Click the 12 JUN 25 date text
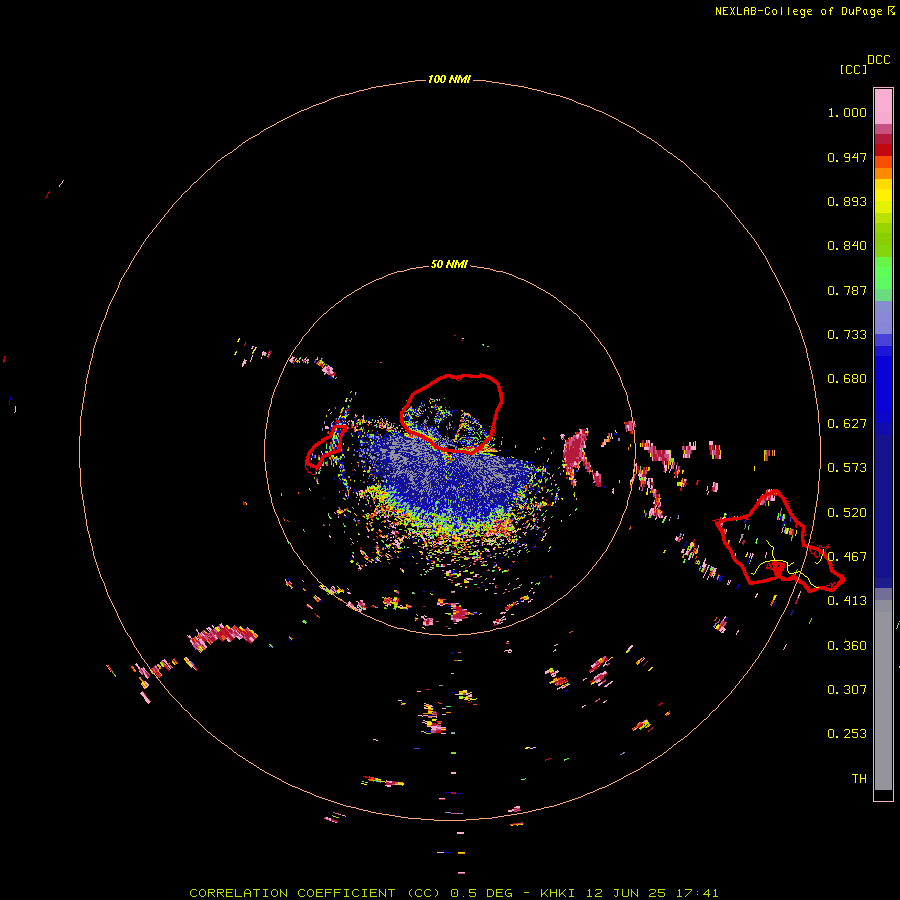Viewport: 900px width, 900px height. click(626, 893)
